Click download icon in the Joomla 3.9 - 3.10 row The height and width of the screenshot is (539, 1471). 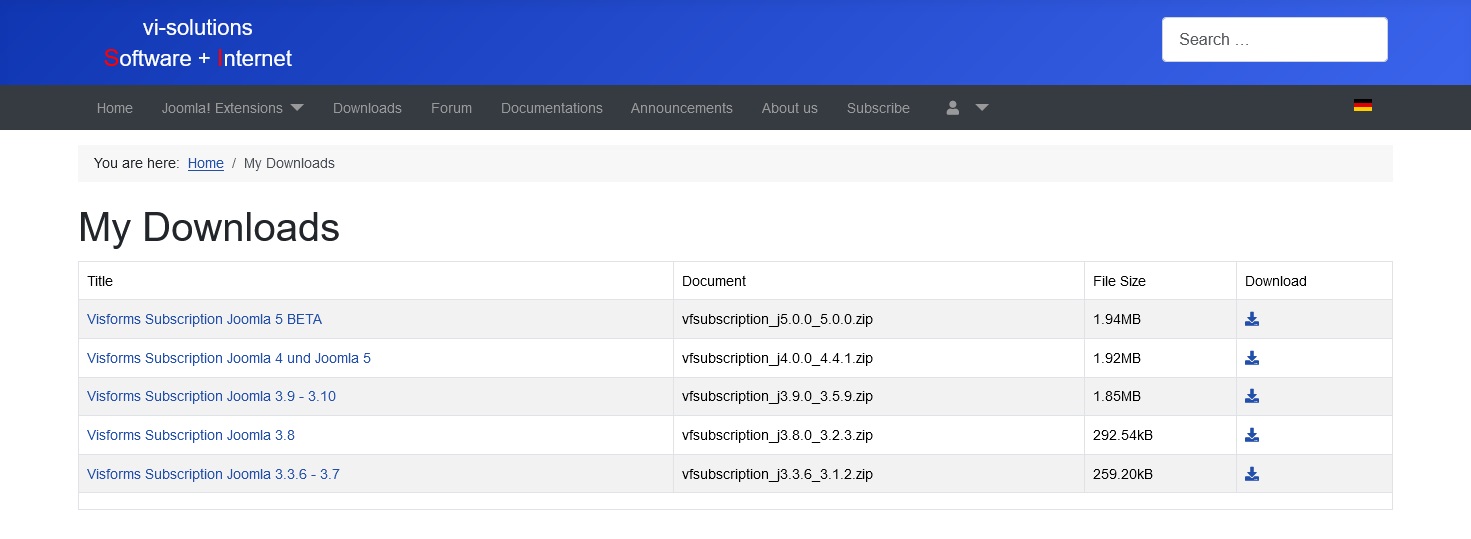pyautogui.click(x=1252, y=396)
